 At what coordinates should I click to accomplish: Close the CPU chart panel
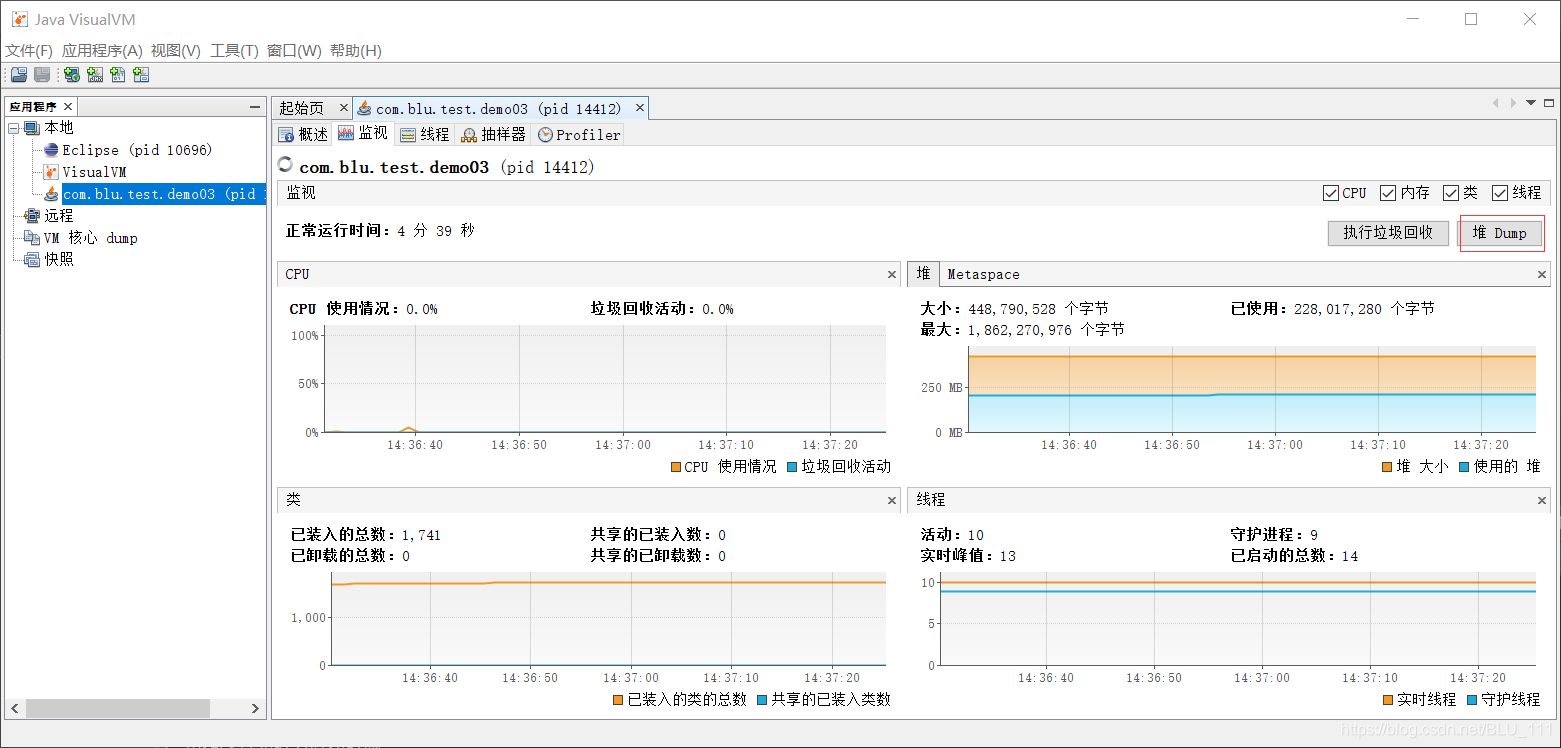[892, 274]
